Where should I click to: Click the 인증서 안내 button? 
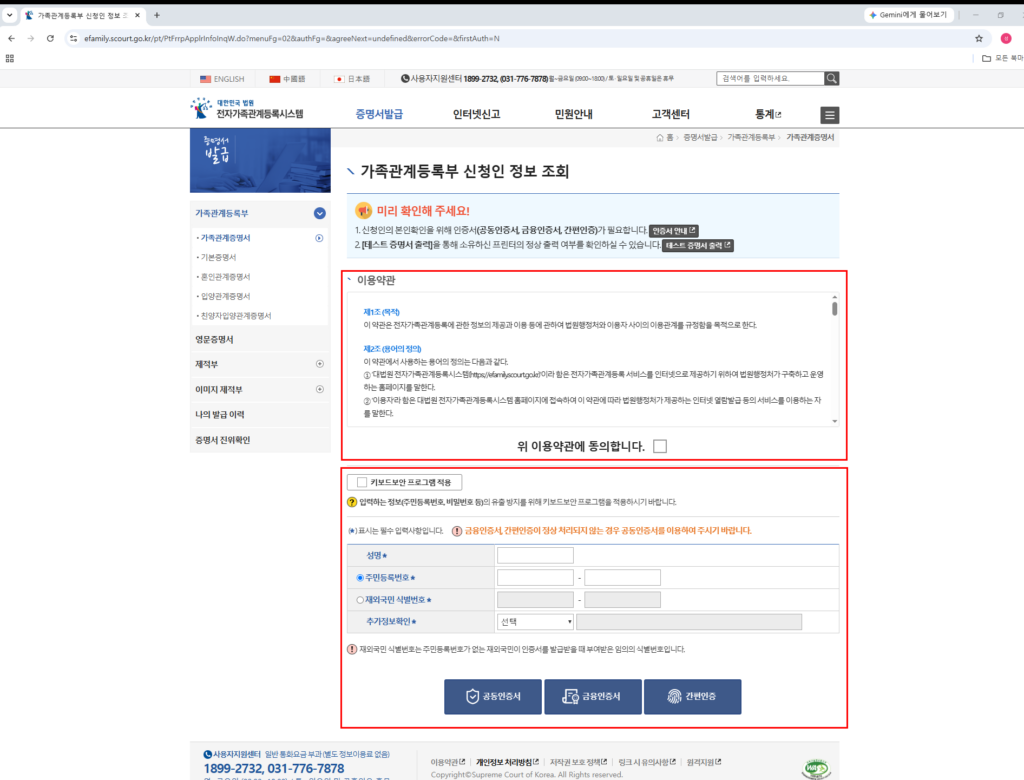(x=674, y=231)
